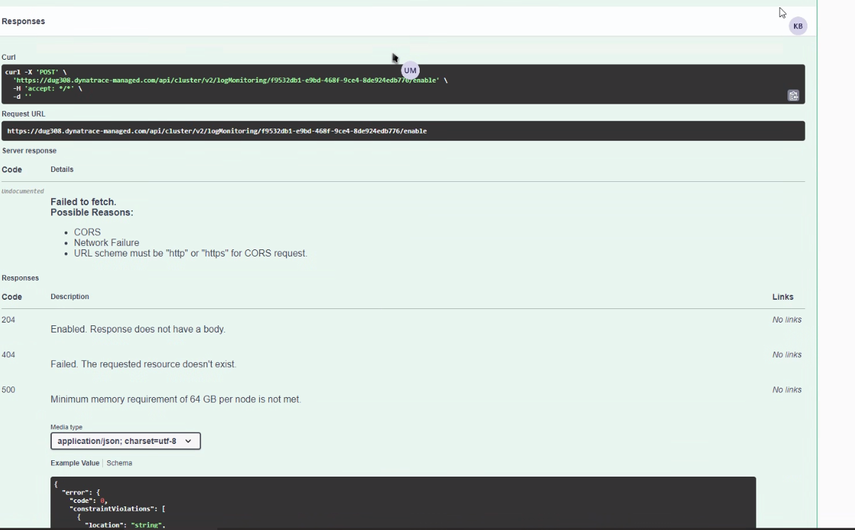Click the UM user avatar badge
The width and height of the screenshot is (855, 530).
click(x=410, y=71)
